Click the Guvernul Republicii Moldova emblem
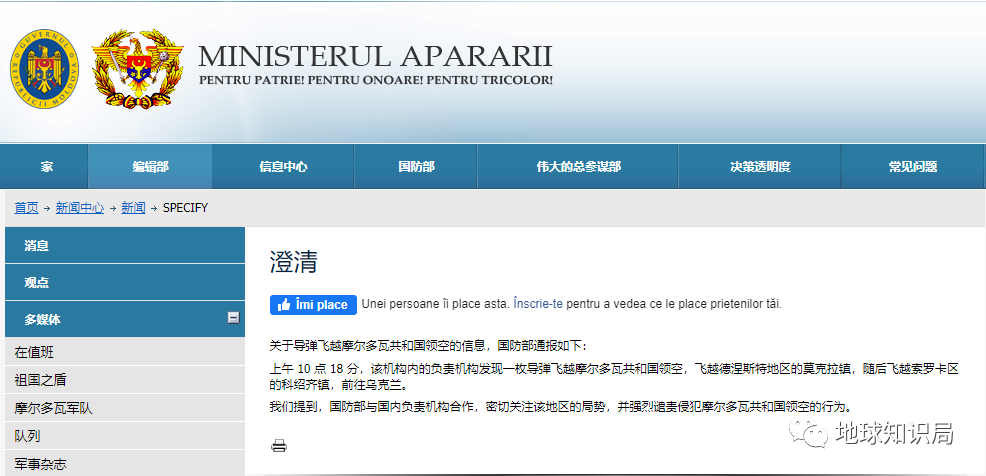This screenshot has height=476, width=986. point(44,68)
